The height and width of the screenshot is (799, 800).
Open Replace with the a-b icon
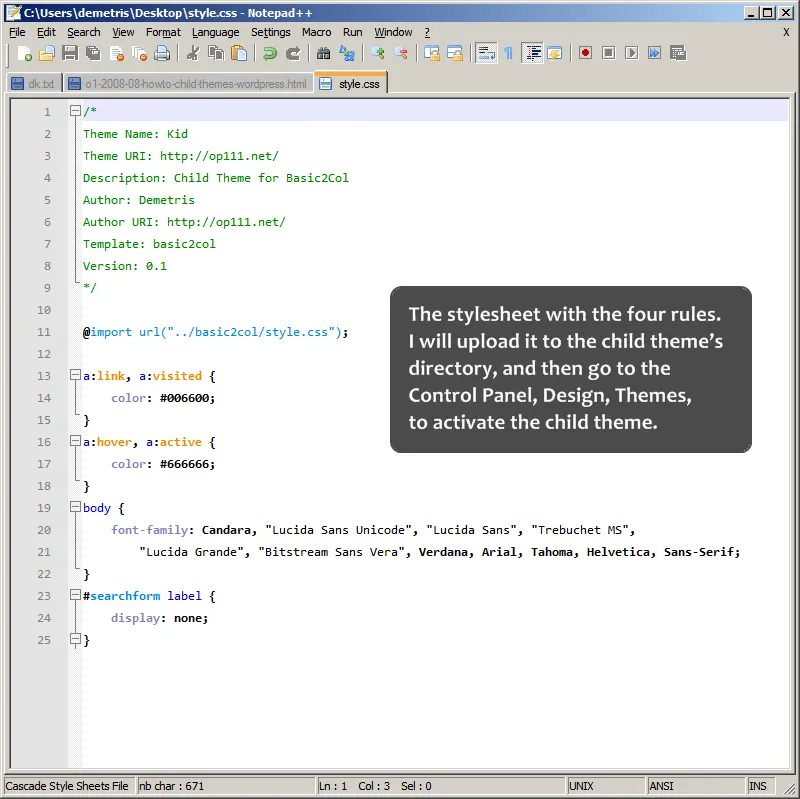tap(347, 53)
